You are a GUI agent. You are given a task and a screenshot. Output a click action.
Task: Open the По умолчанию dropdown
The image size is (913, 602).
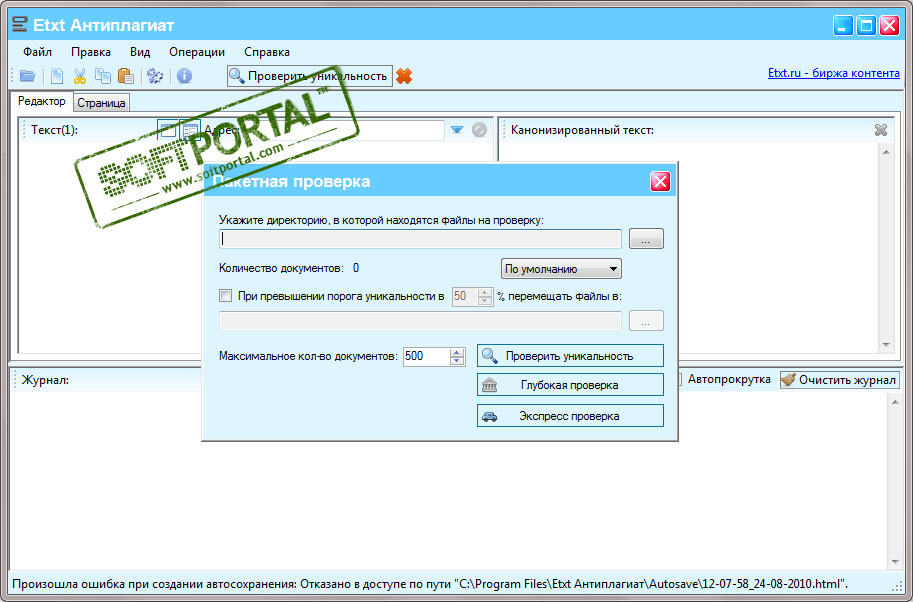[561, 269]
